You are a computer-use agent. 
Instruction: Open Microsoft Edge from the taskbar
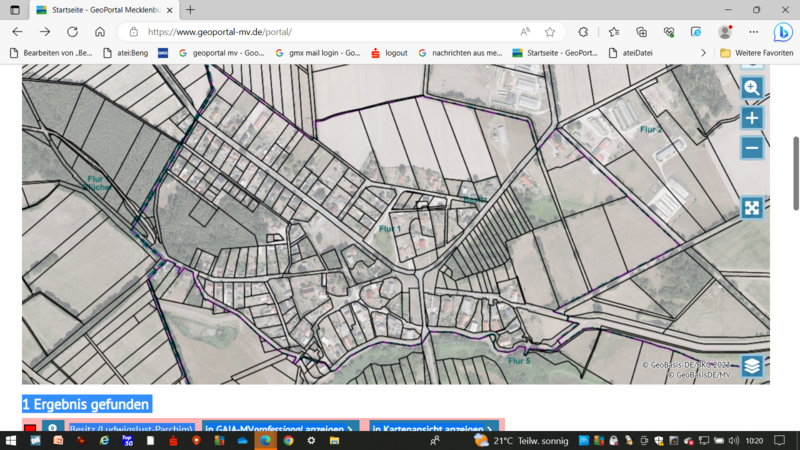265,441
